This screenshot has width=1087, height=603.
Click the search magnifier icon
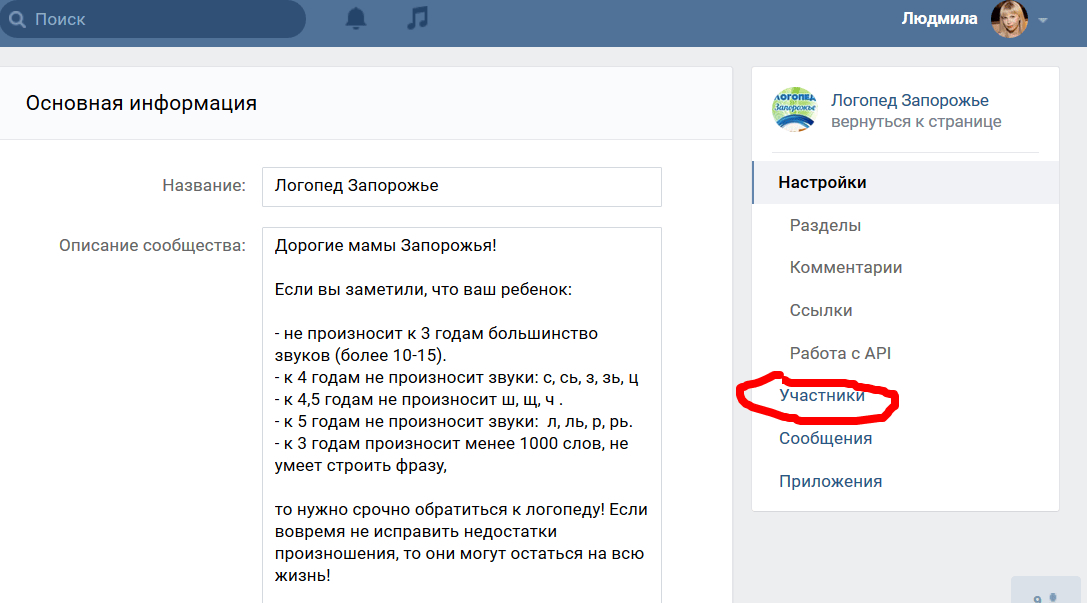[17, 19]
